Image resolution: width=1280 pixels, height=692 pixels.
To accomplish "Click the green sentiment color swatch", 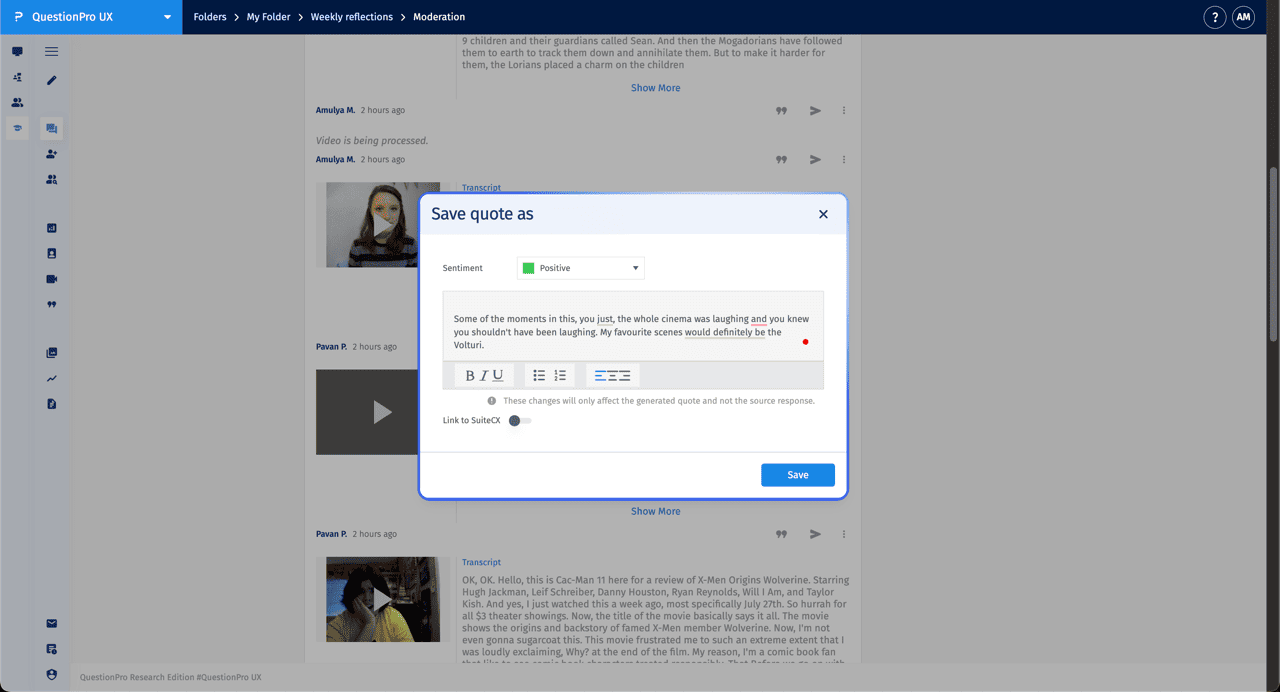I will (x=529, y=267).
